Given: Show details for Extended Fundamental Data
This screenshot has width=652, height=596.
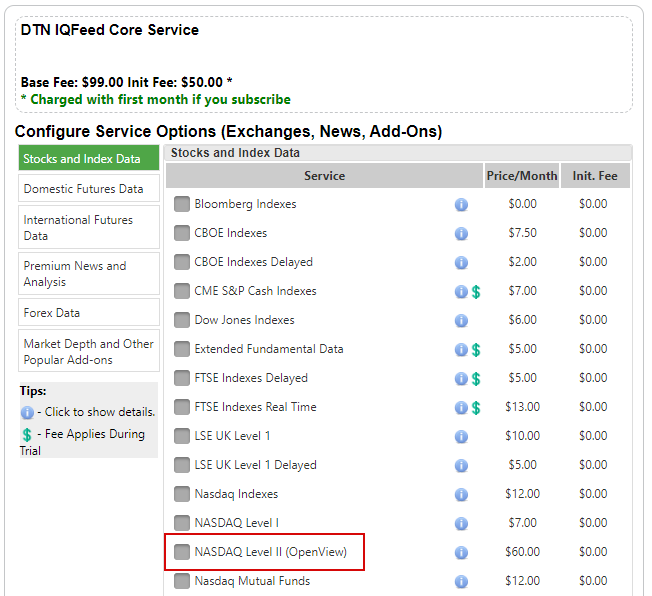Looking at the screenshot, I should [461, 350].
